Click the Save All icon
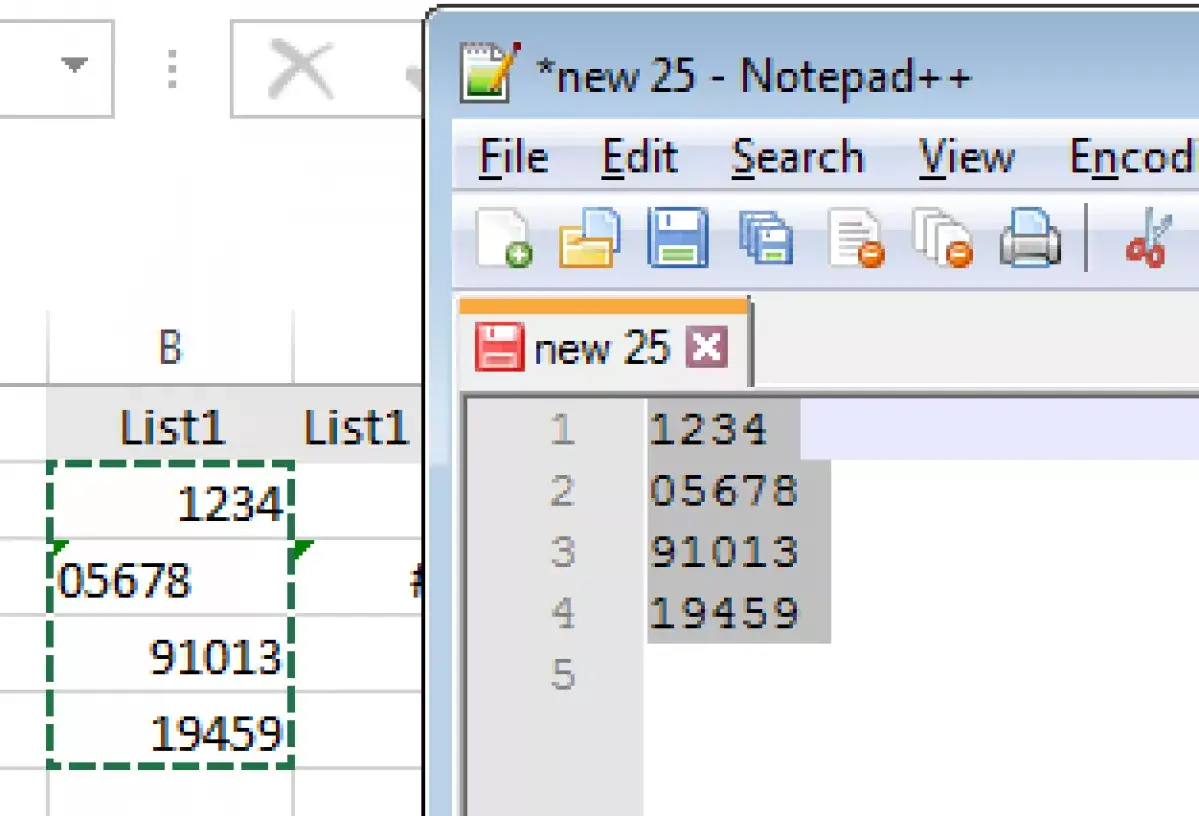The height and width of the screenshot is (816, 1199). click(765, 238)
